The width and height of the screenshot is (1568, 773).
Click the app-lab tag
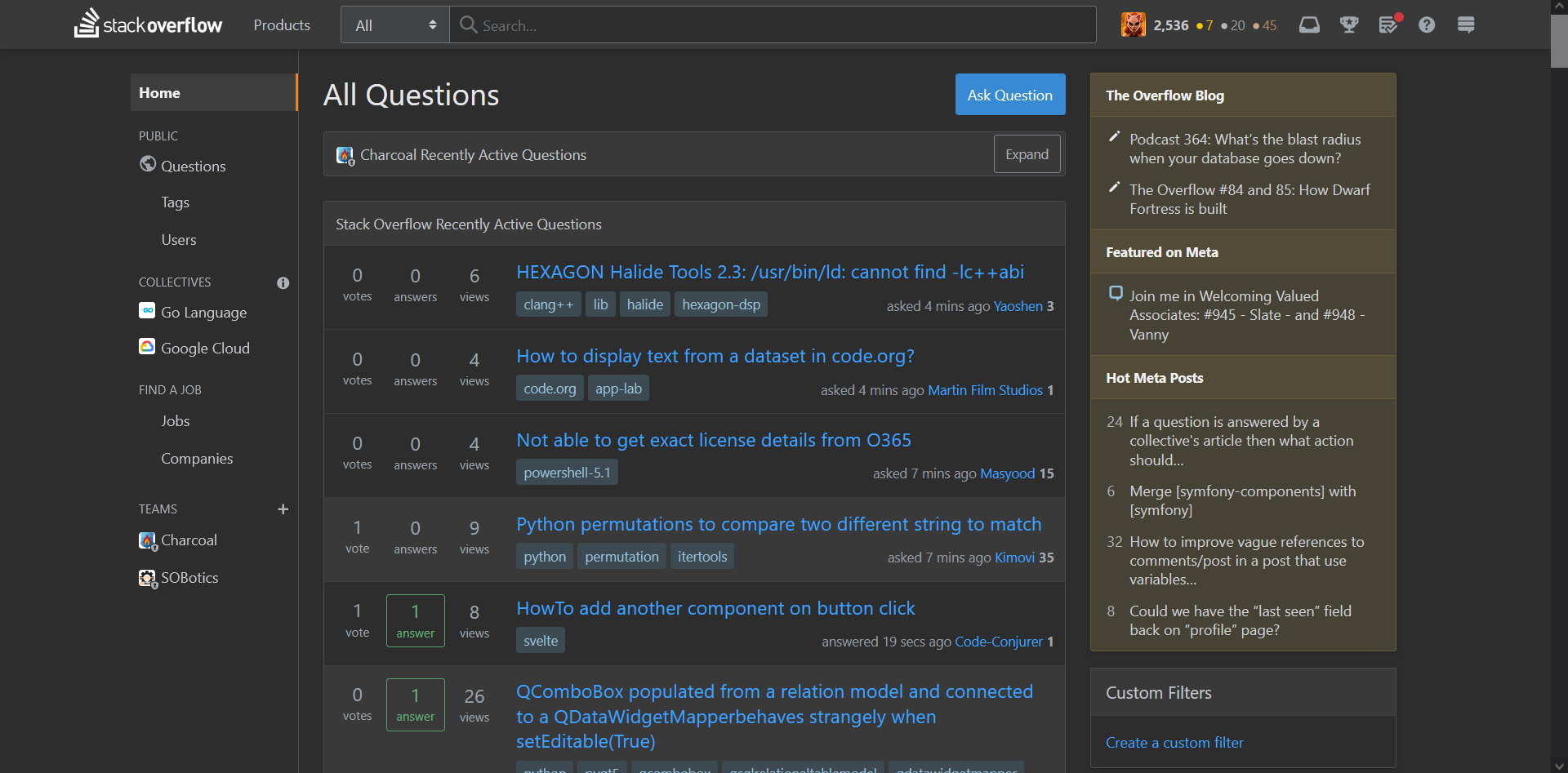[x=618, y=389]
